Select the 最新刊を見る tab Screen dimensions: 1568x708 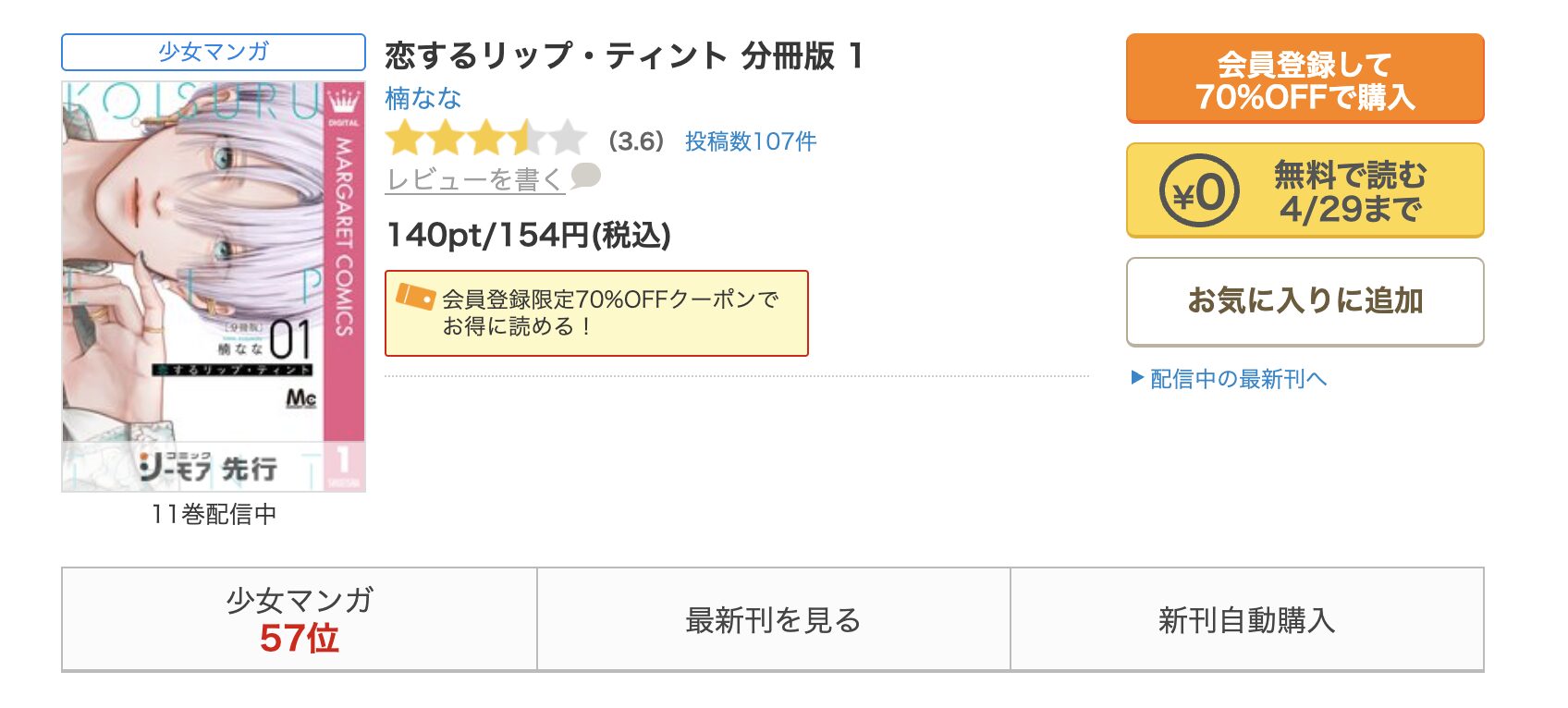pyautogui.click(x=774, y=619)
